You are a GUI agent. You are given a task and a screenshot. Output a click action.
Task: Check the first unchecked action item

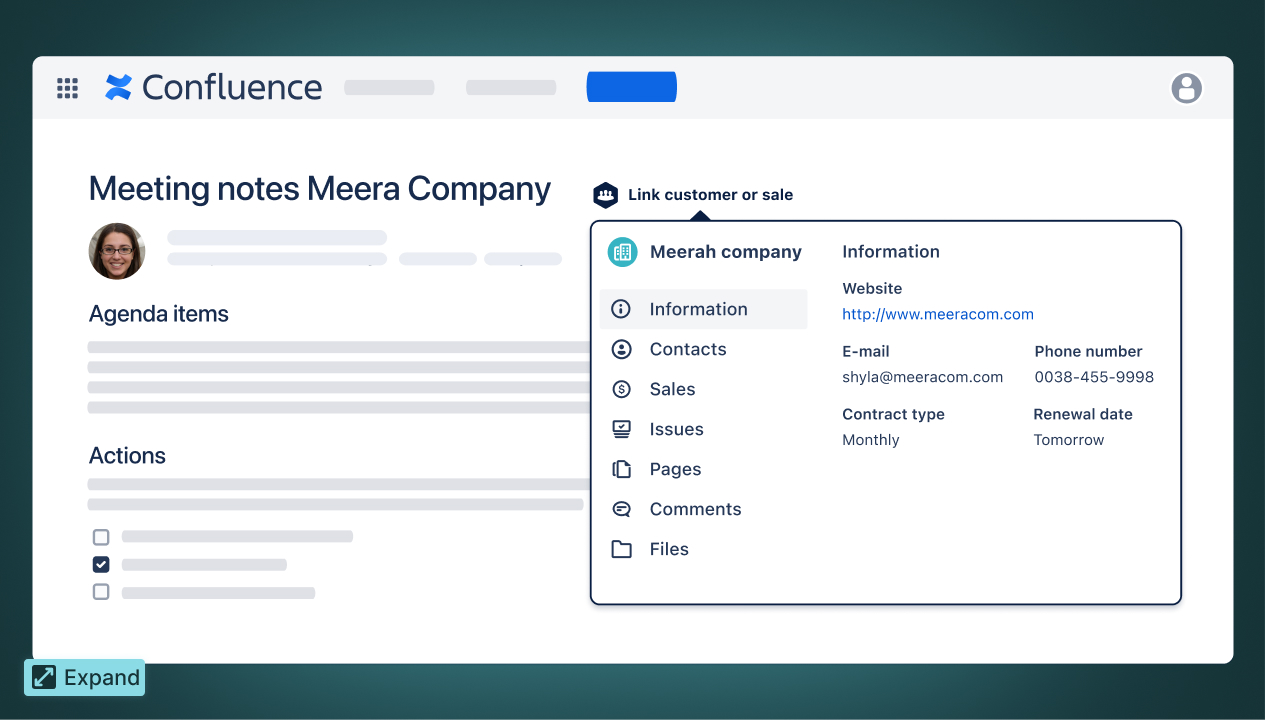click(101, 536)
